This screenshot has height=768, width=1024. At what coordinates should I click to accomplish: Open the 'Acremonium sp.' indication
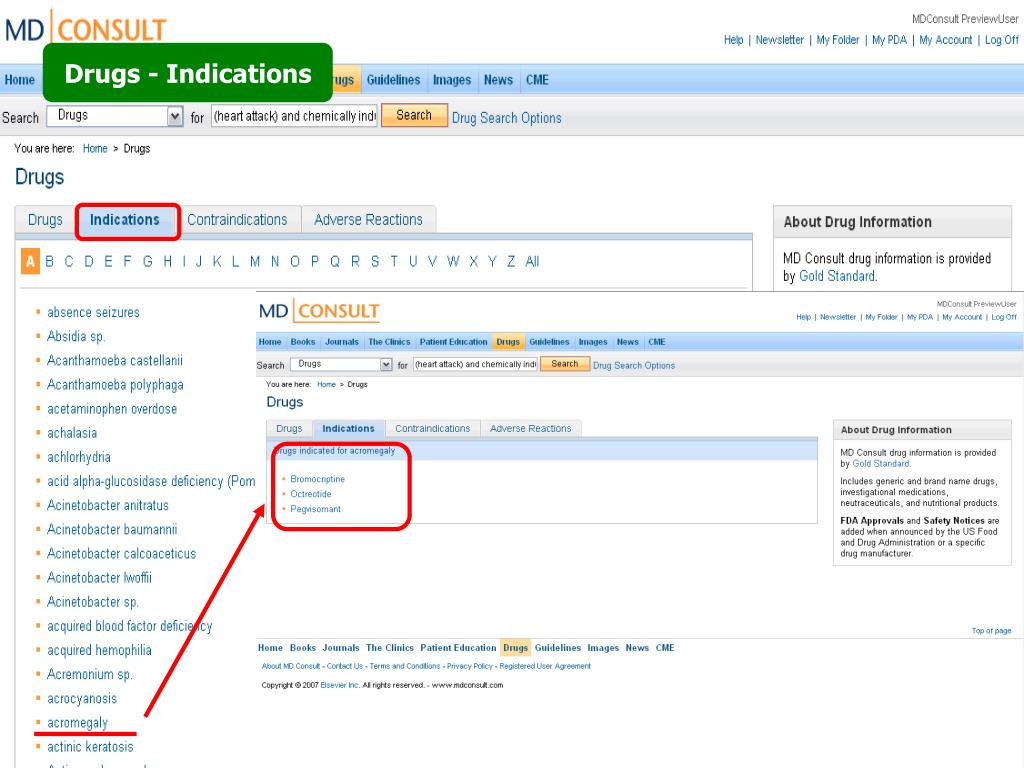(89, 675)
